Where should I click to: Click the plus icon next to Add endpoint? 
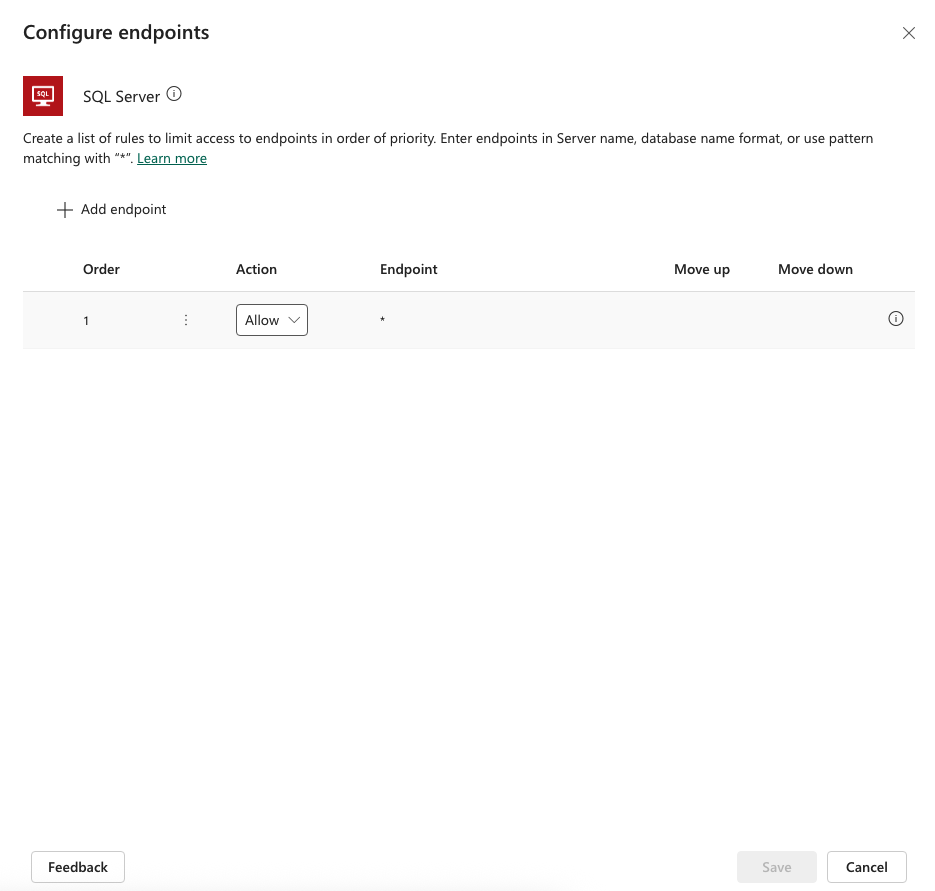(x=65, y=209)
